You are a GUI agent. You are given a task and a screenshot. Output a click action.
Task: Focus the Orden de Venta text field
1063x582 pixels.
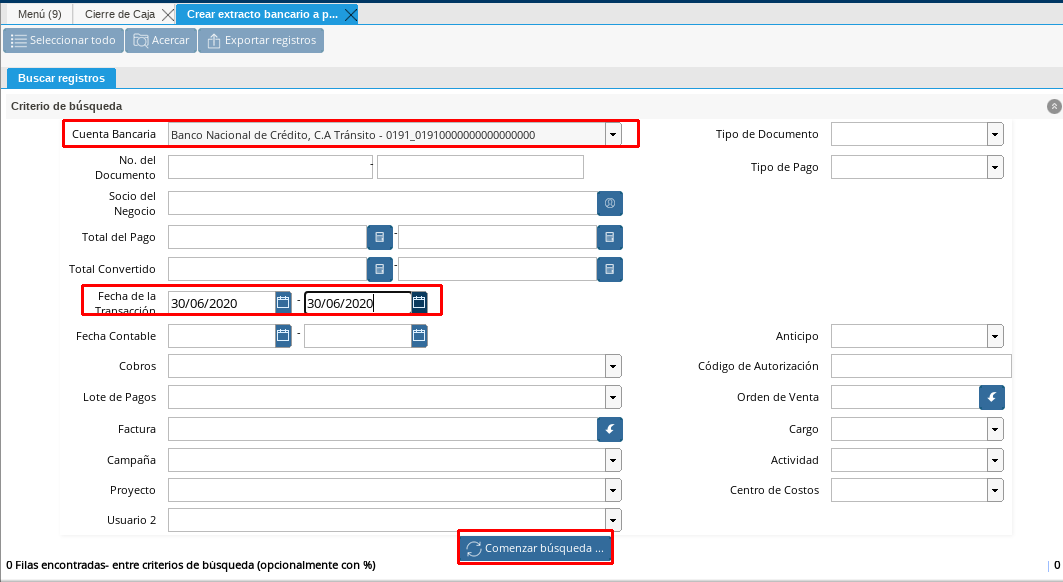coord(905,397)
